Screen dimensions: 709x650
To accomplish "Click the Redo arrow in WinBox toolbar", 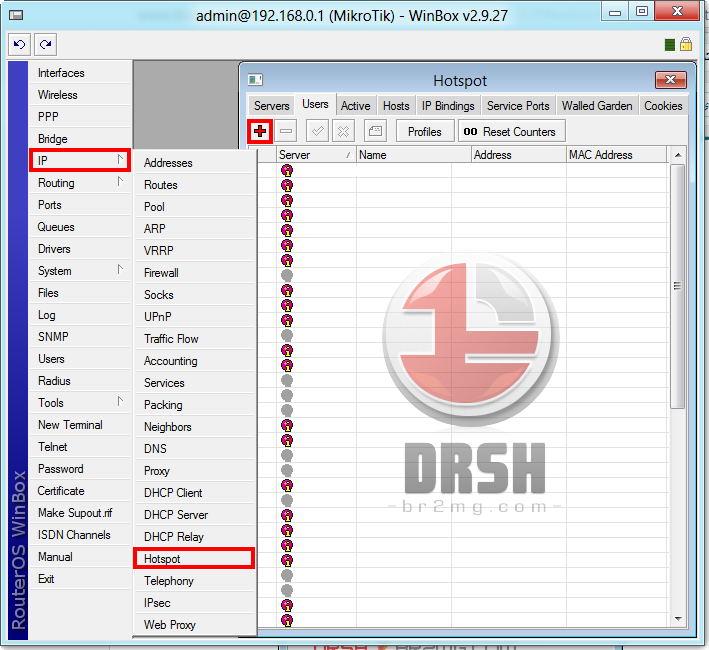I will pyautogui.click(x=45, y=44).
